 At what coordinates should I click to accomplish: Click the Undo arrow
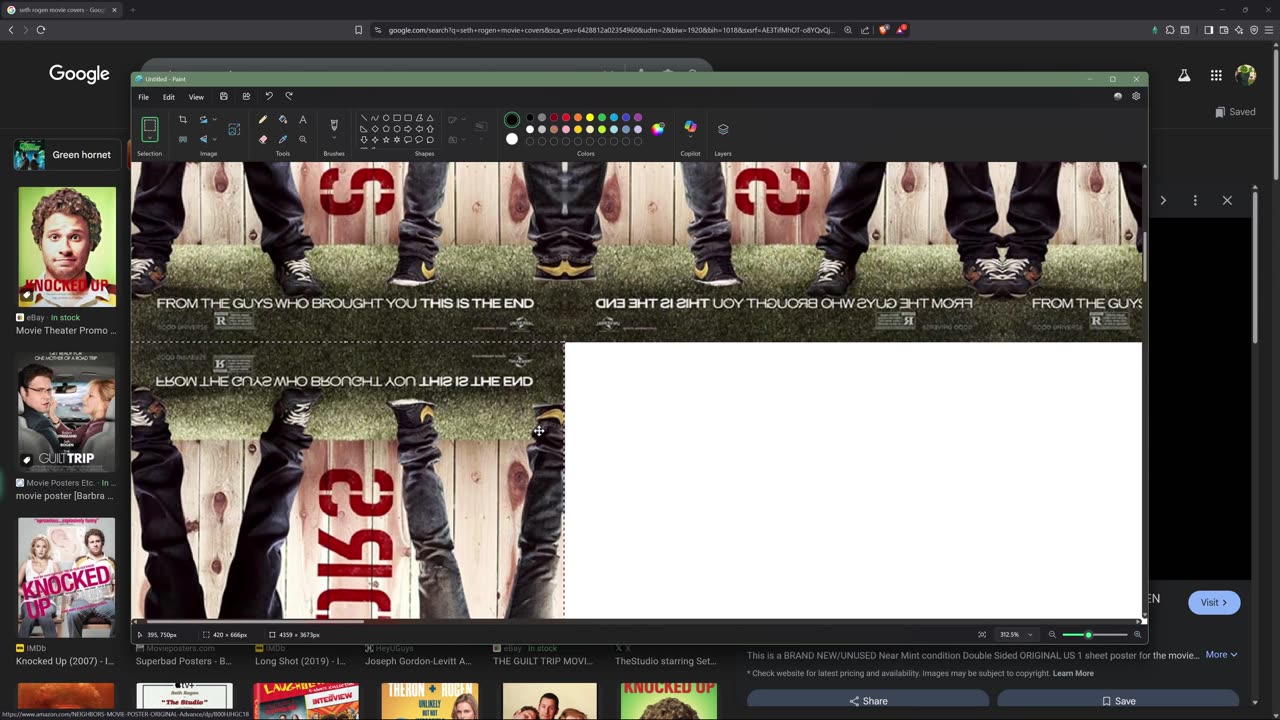[268, 96]
